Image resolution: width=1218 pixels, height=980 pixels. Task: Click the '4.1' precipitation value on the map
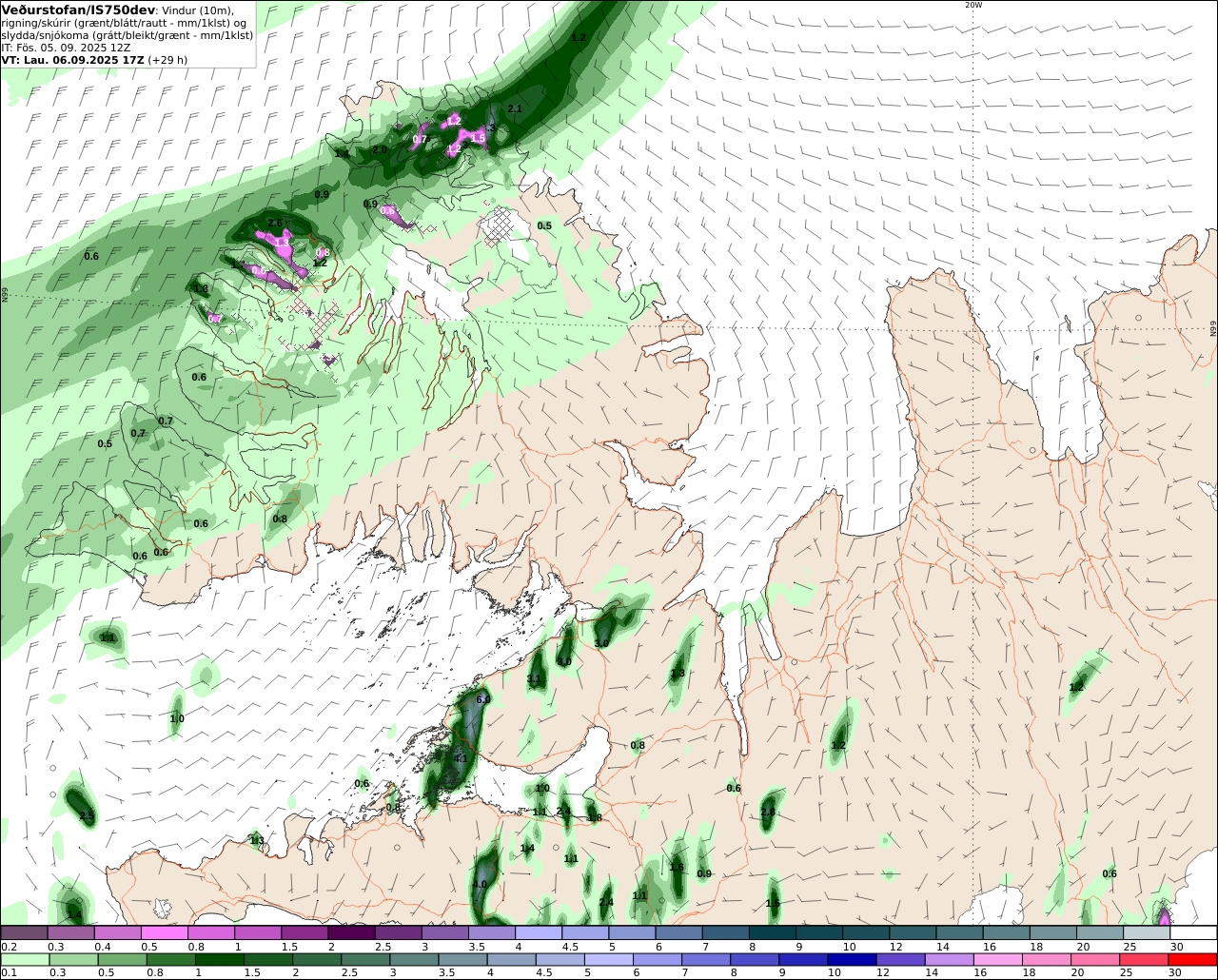click(461, 759)
